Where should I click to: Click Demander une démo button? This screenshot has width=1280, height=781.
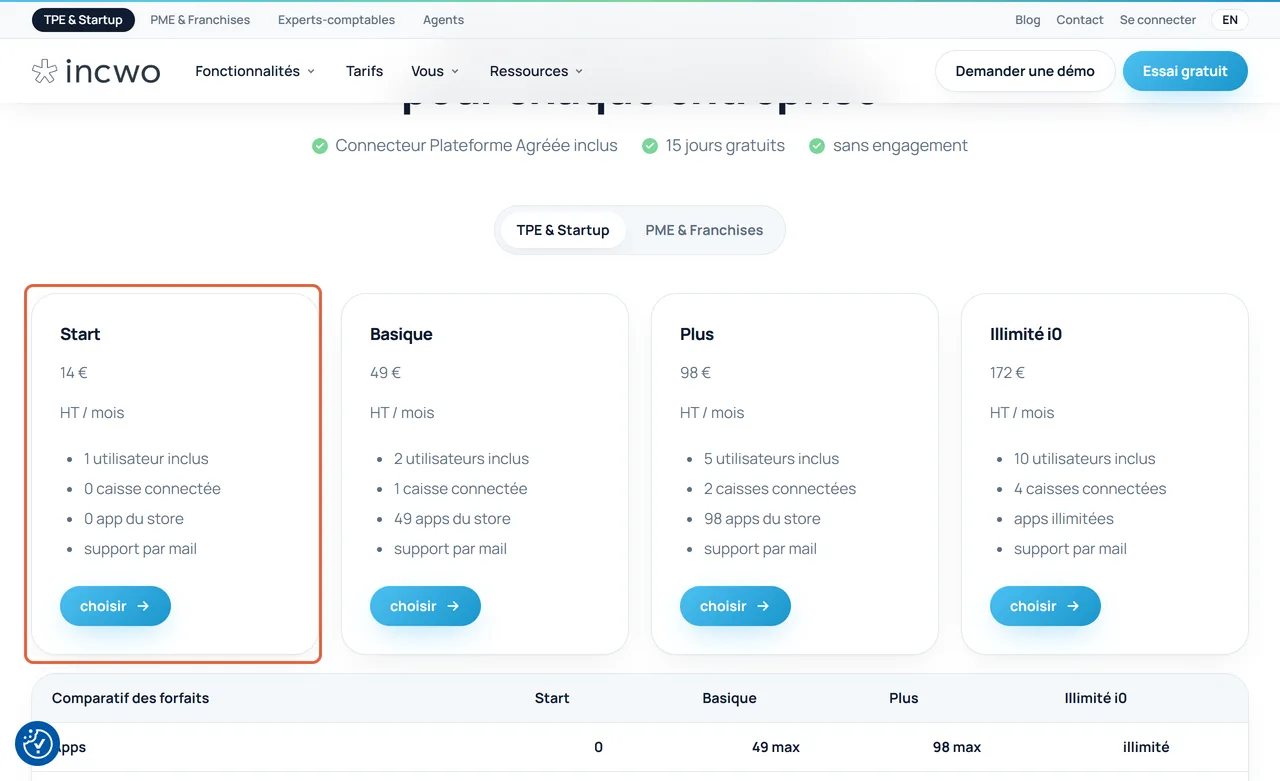coord(1025,71)
